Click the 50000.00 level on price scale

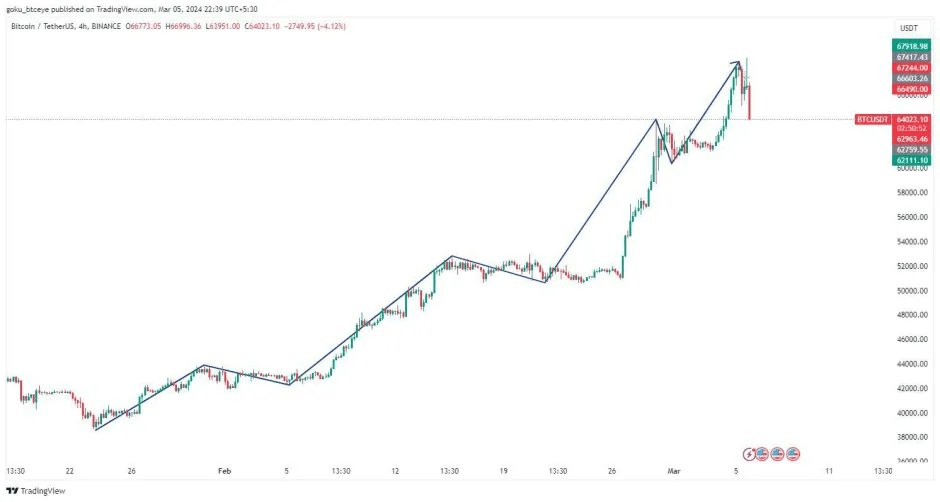911,291
